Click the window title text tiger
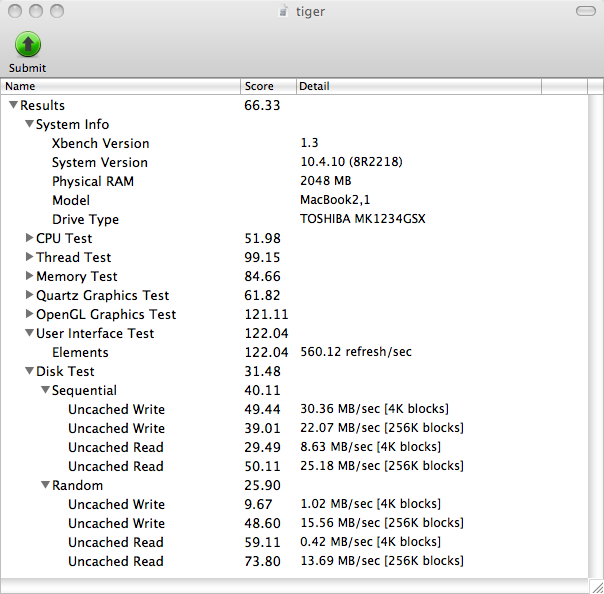604x594 pixels. pyautogui.click(x=310, y=12)
